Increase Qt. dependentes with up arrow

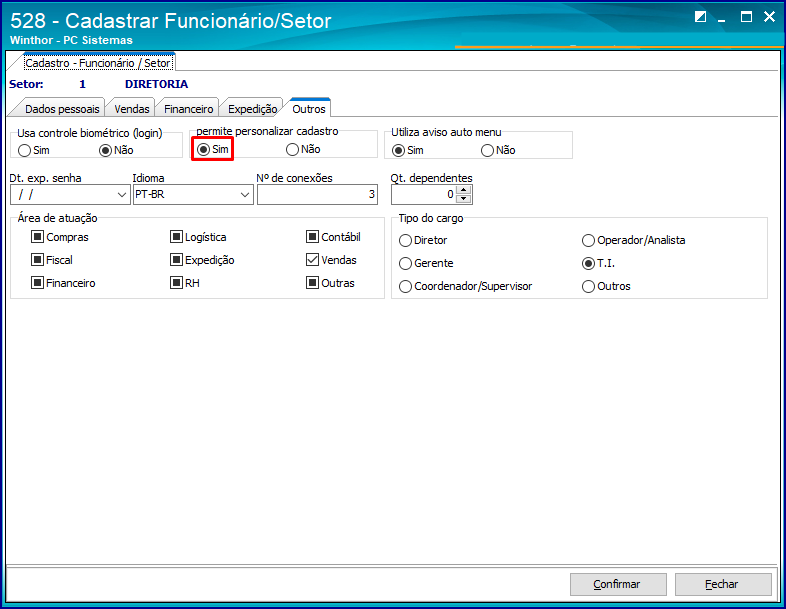tap(464, 190)
